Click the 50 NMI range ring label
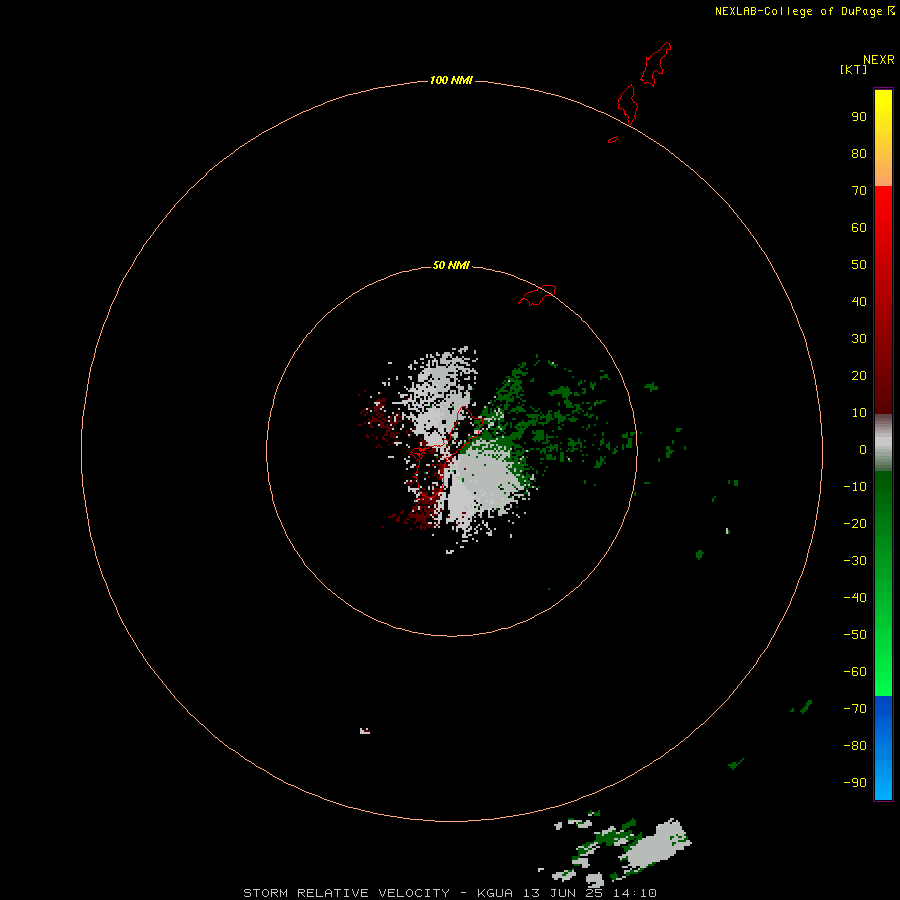 pos(451,265)
